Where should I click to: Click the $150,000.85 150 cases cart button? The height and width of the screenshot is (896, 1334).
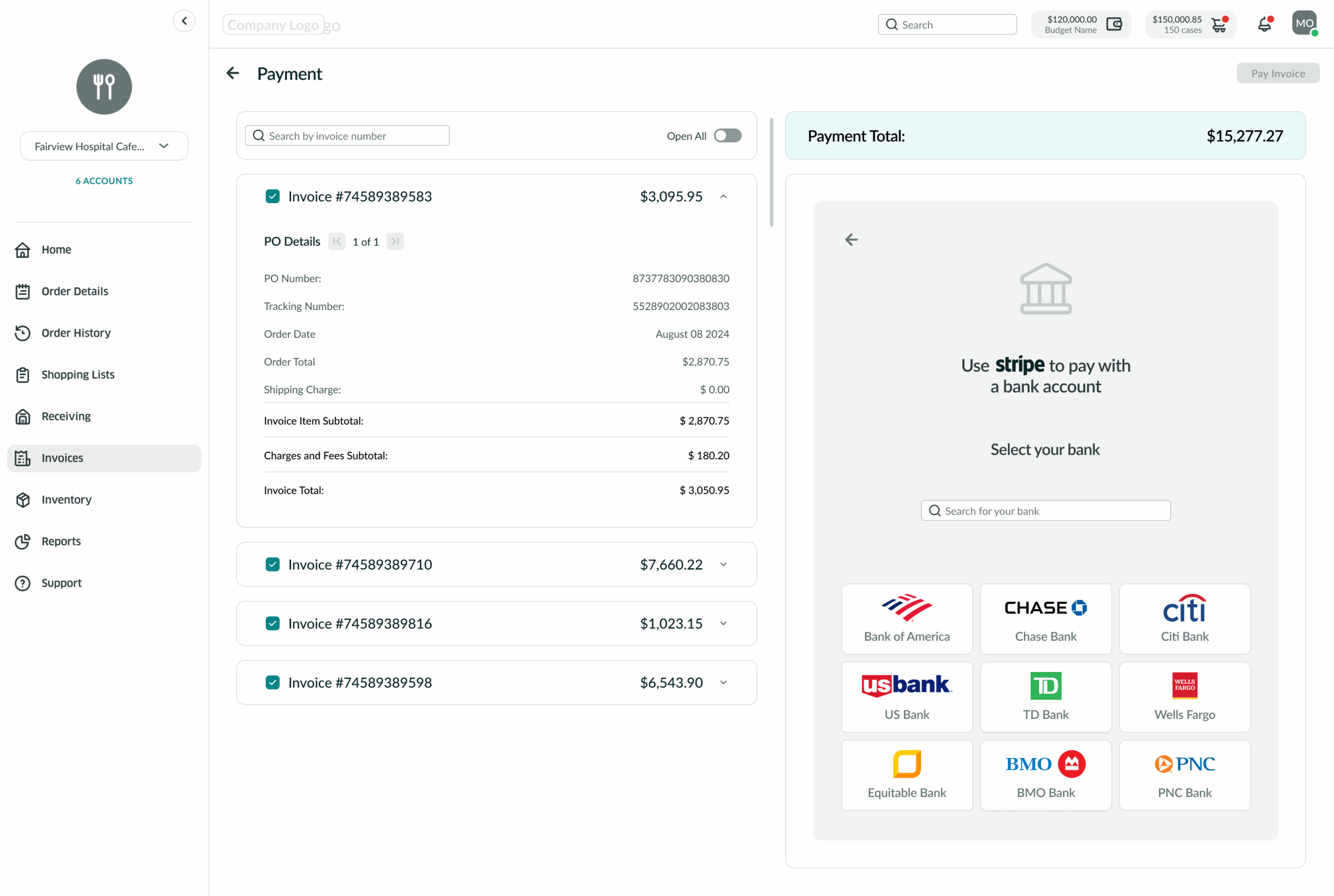(x=1191, y=24)
